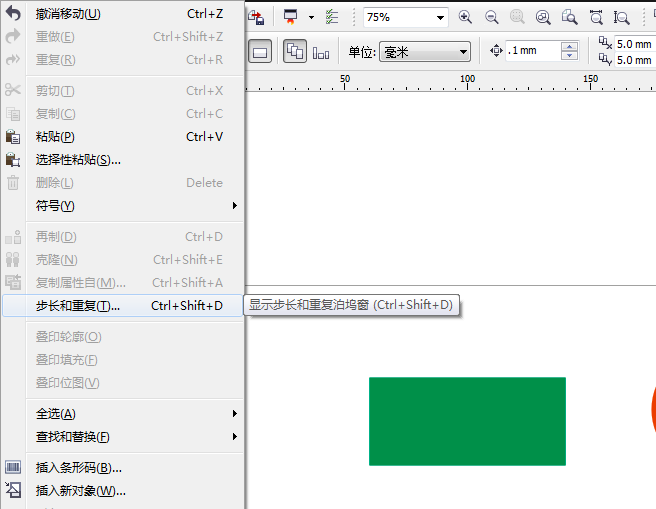Increase the nudge offset with up arrow
The height and width of the screenshot is (509, 656).
click(569, 46)
